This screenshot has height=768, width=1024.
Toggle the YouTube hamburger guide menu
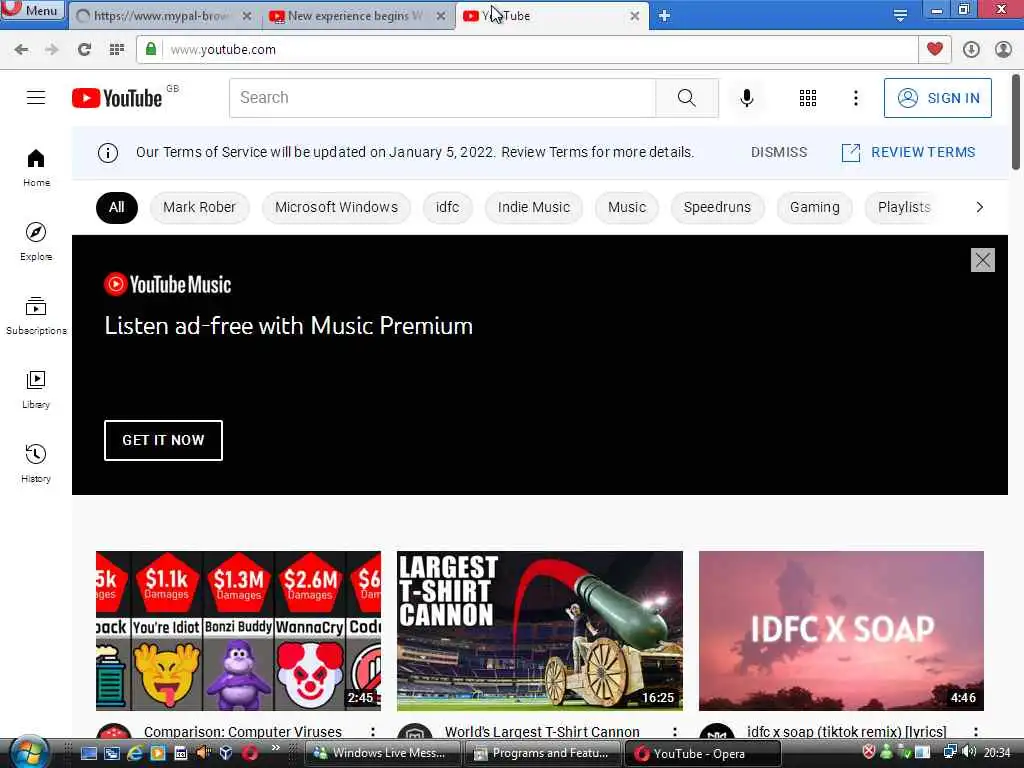36,98
